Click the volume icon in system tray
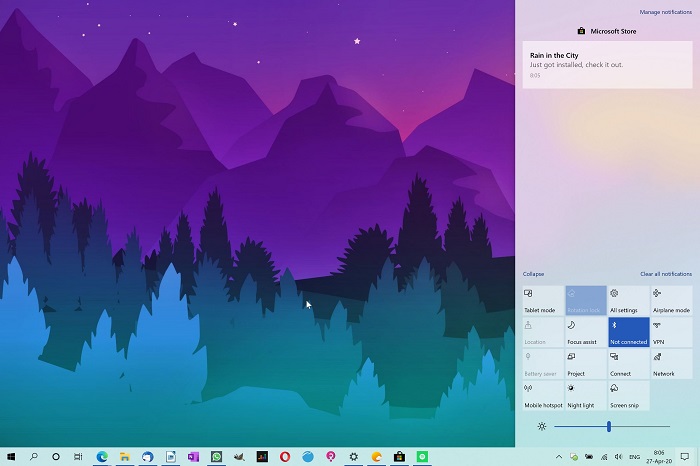 point(620,456)
